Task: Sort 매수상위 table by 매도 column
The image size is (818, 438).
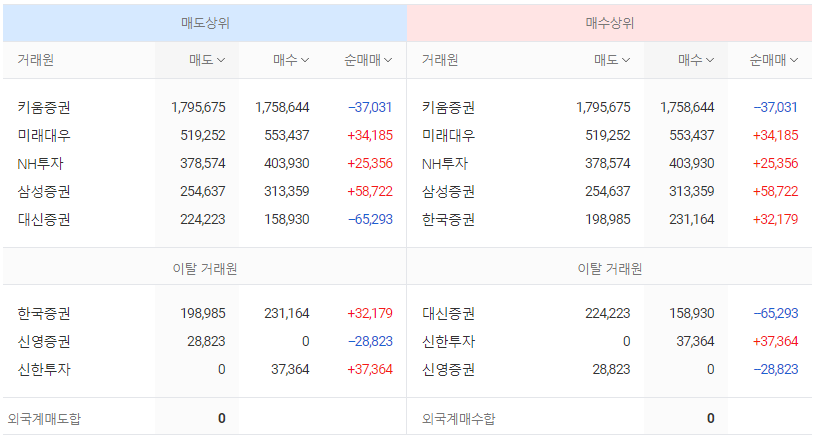Action: click(612, 60)
